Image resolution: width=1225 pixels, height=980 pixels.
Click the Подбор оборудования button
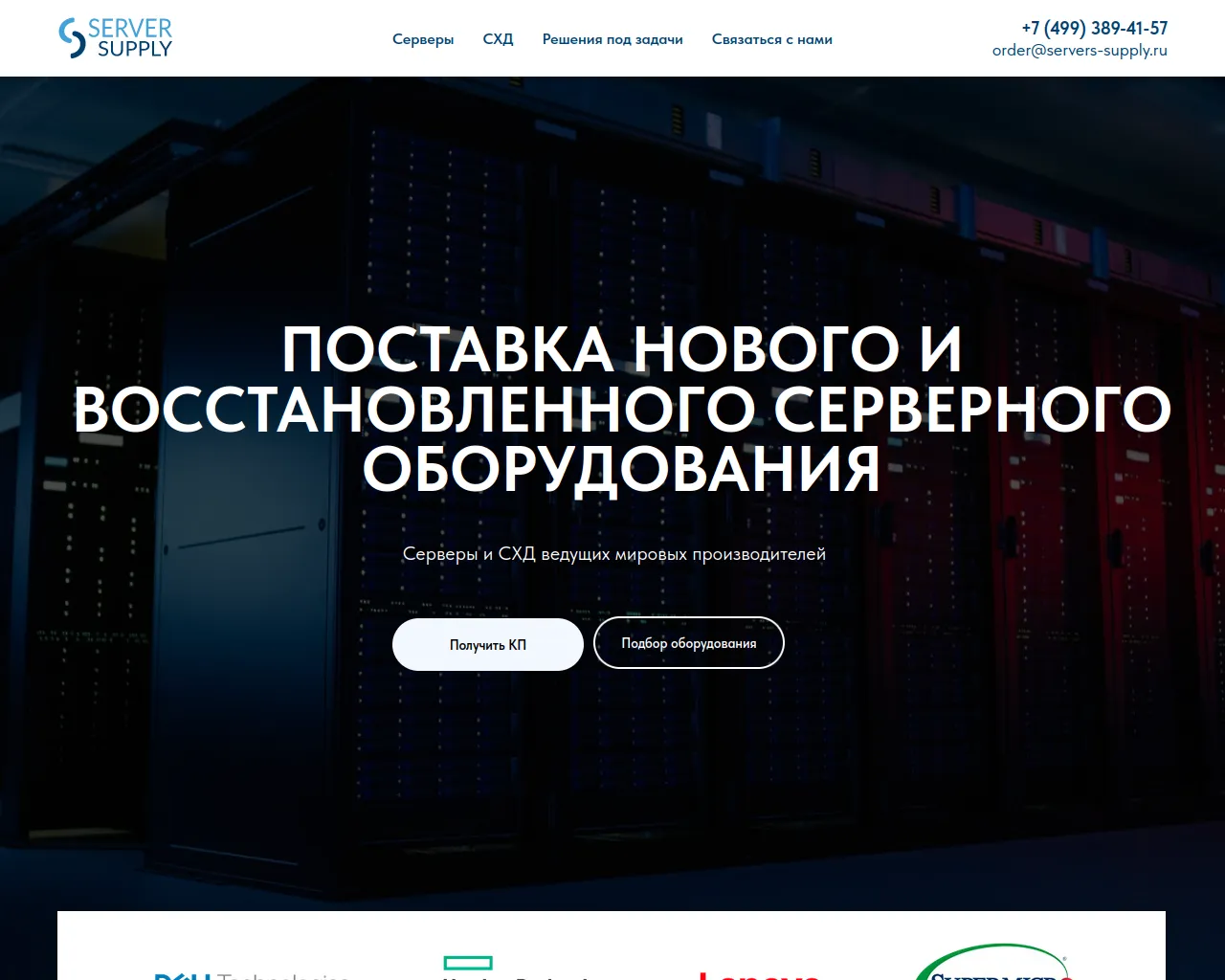click(x=688, y=642)
